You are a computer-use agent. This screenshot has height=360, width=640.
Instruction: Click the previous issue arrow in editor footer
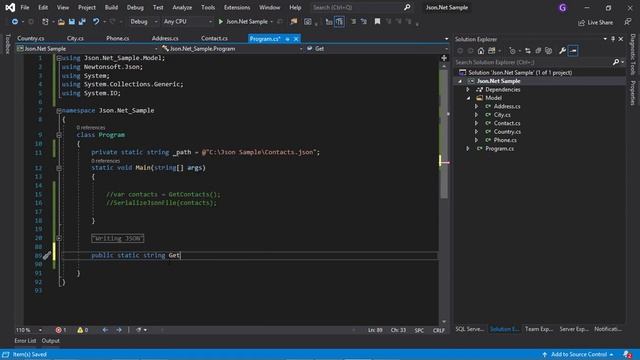(x=105, y=330)
